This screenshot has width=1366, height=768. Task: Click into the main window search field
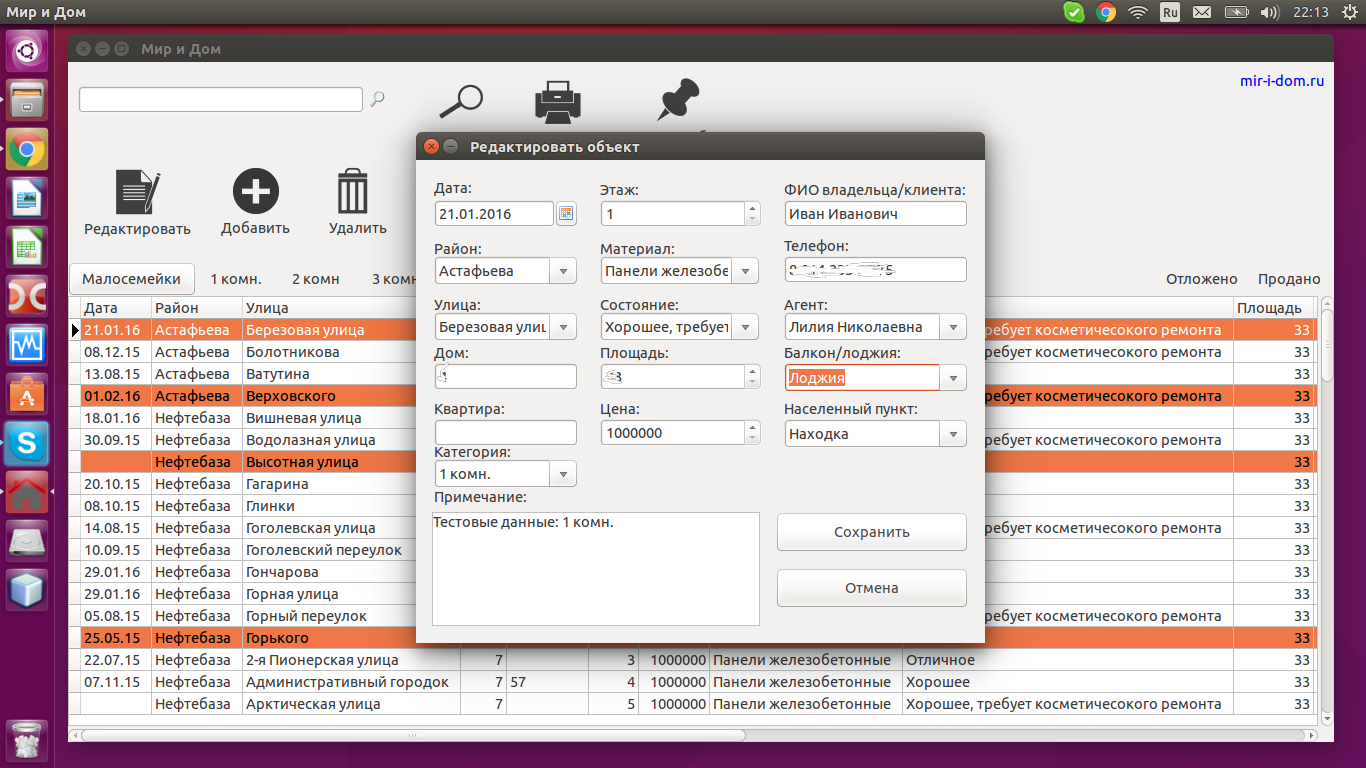pyautogui.click(x=221, y=99)
